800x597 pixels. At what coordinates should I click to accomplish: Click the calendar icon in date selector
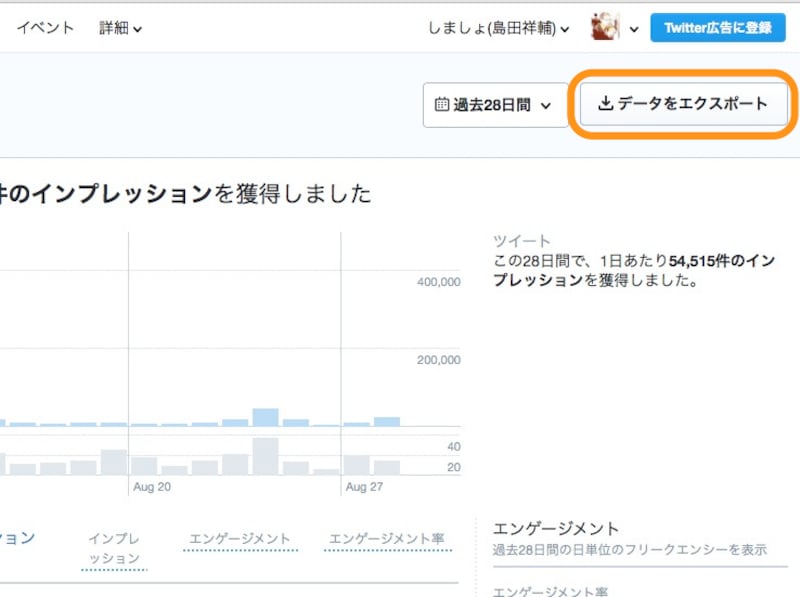(x=442, y=104)
